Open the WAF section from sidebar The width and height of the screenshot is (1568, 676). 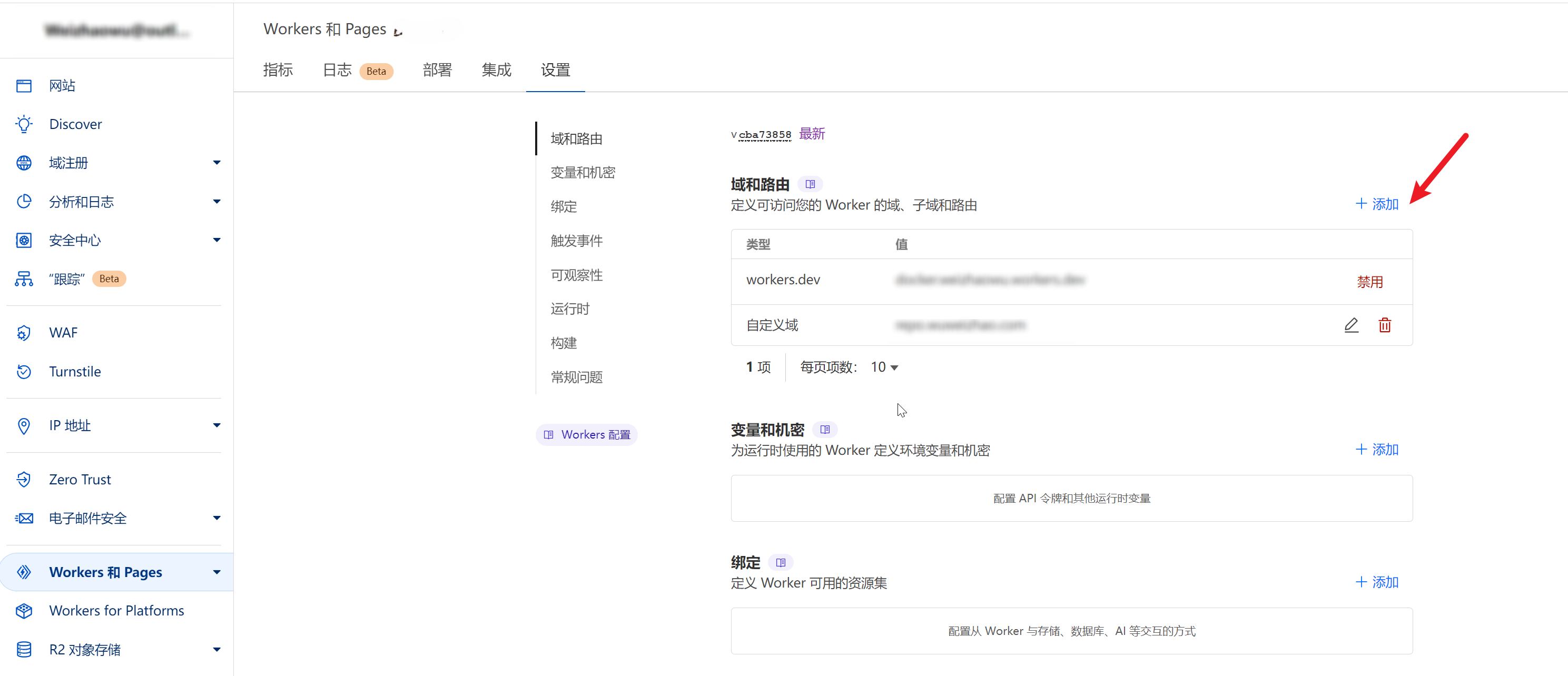(63, 332)
